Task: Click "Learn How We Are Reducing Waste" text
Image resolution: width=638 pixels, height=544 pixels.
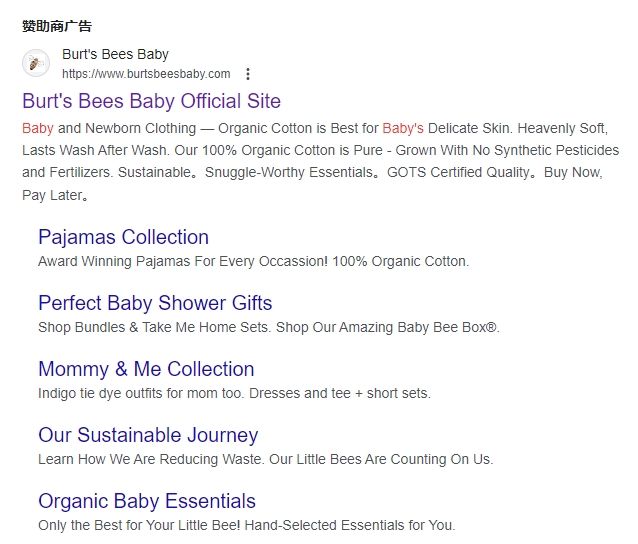Action: 152,459
